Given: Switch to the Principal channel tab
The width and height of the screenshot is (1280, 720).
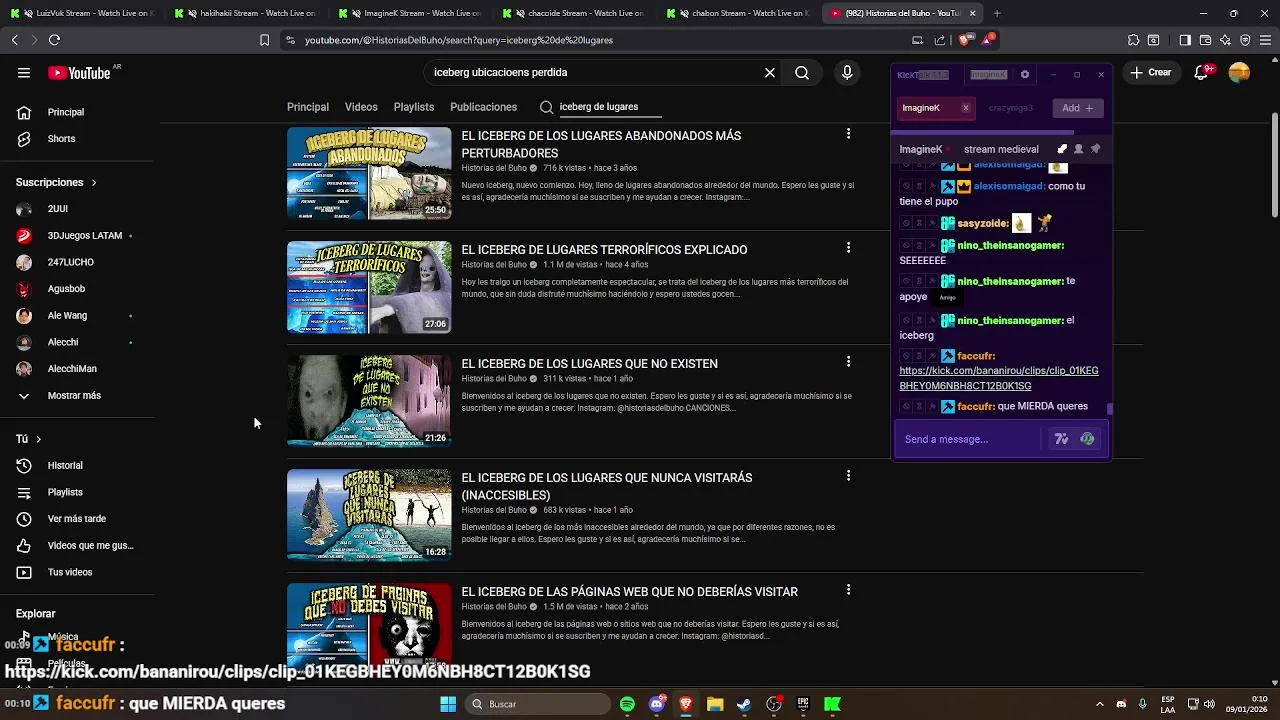Looking at the screenshot, I should point(308,107).
